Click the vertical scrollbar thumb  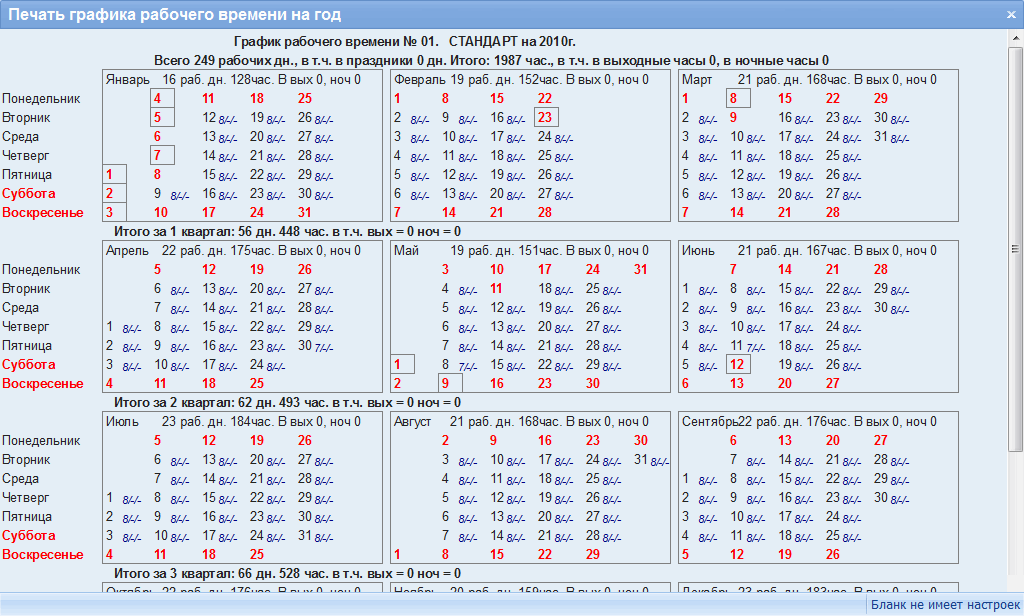(x=1015, y=250)
